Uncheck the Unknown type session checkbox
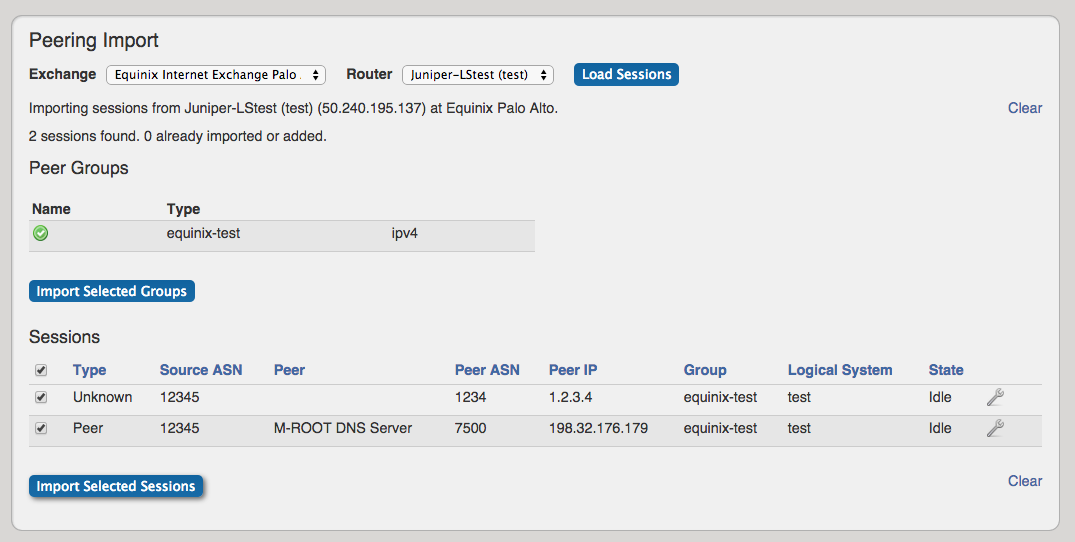 (41, 397)
